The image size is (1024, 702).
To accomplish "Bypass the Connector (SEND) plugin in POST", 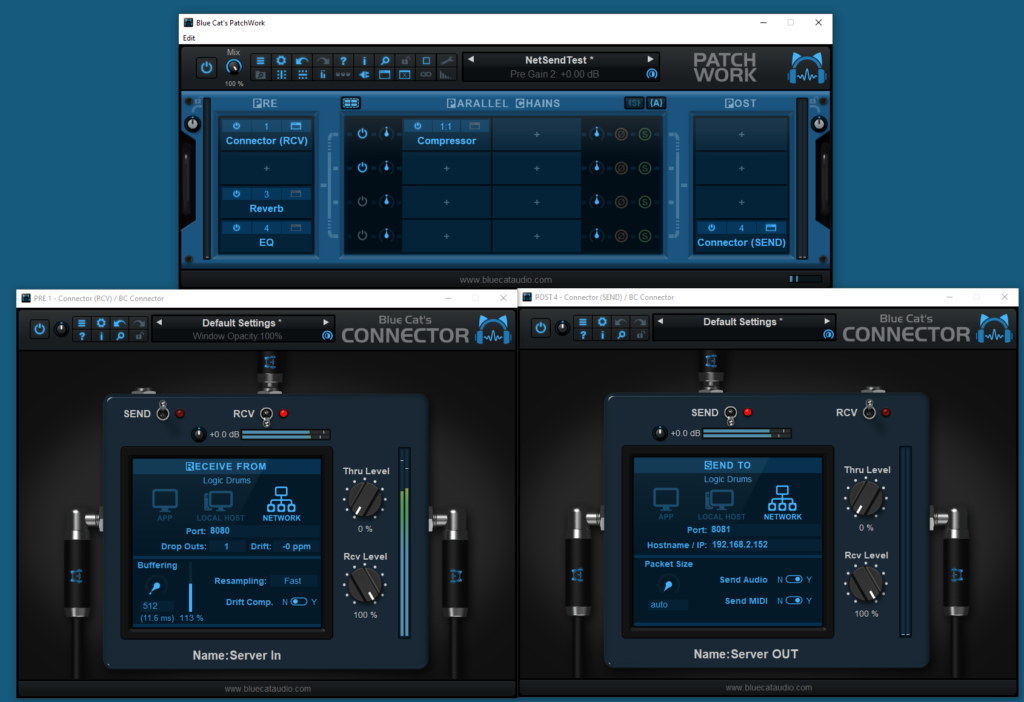I will pyautogui.click(x=711, y=228).
